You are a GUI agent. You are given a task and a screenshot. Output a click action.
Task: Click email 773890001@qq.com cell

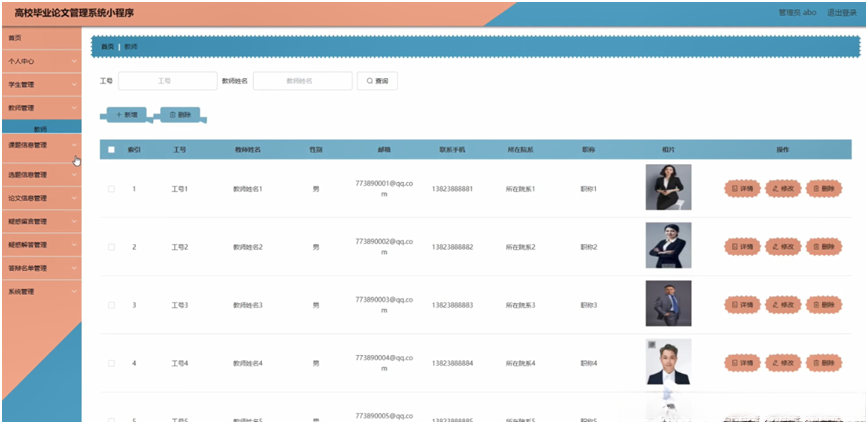pos(384,189)
